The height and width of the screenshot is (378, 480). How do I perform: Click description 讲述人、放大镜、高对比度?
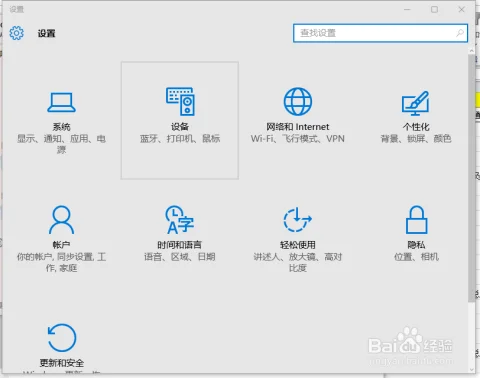[x=298, y=262]
